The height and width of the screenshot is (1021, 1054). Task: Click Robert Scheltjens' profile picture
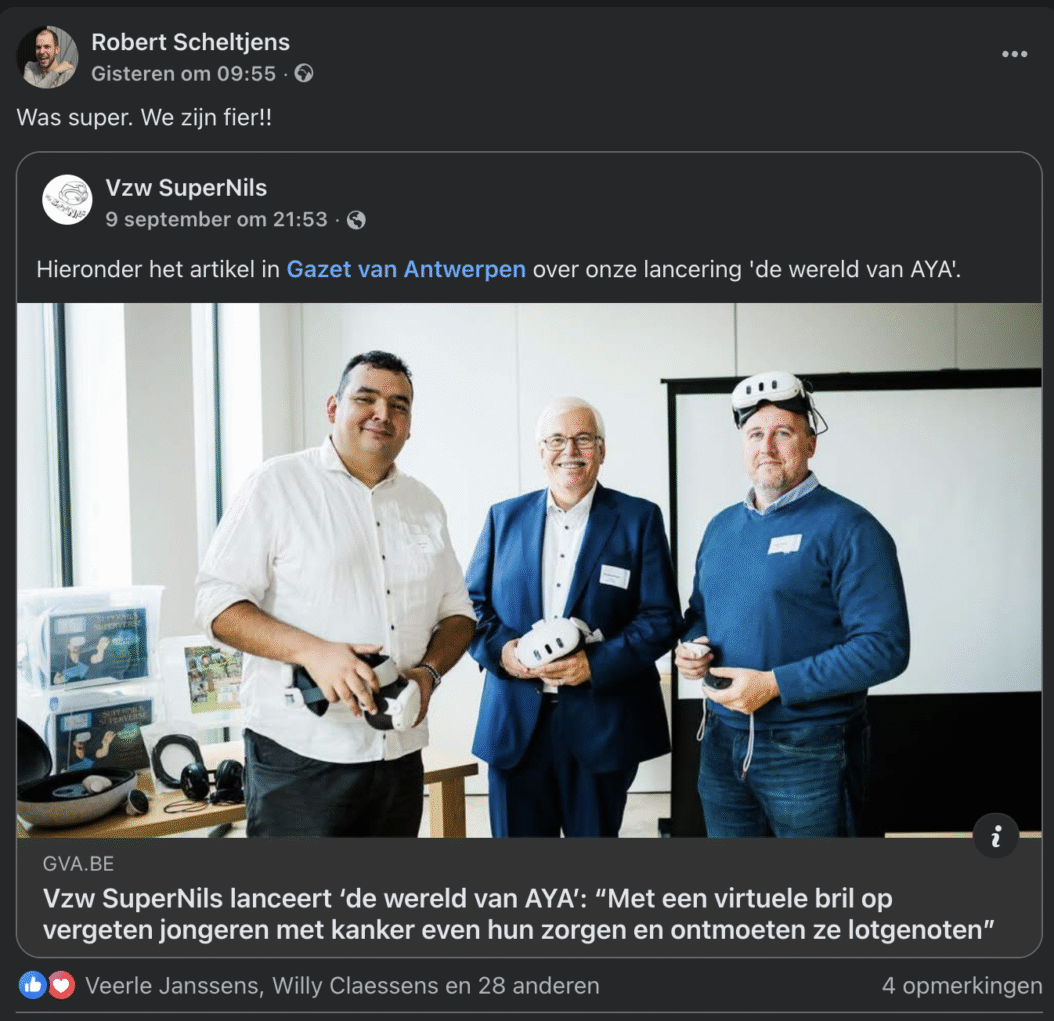point(46,57)
